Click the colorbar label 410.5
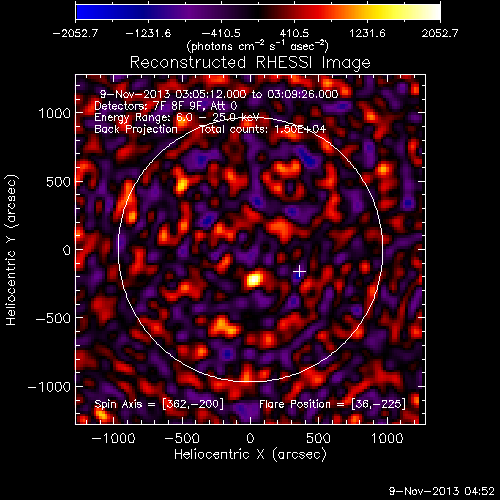The image size is (500, 500). (294, 33)
